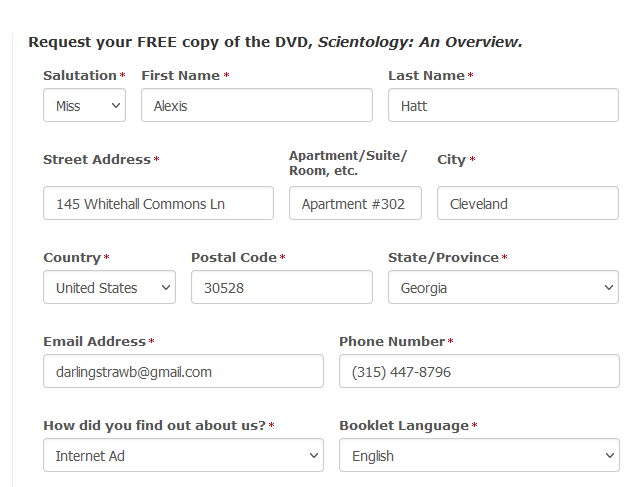
Task: Click the "Postal Code" label text
Action: coord(233,258)
